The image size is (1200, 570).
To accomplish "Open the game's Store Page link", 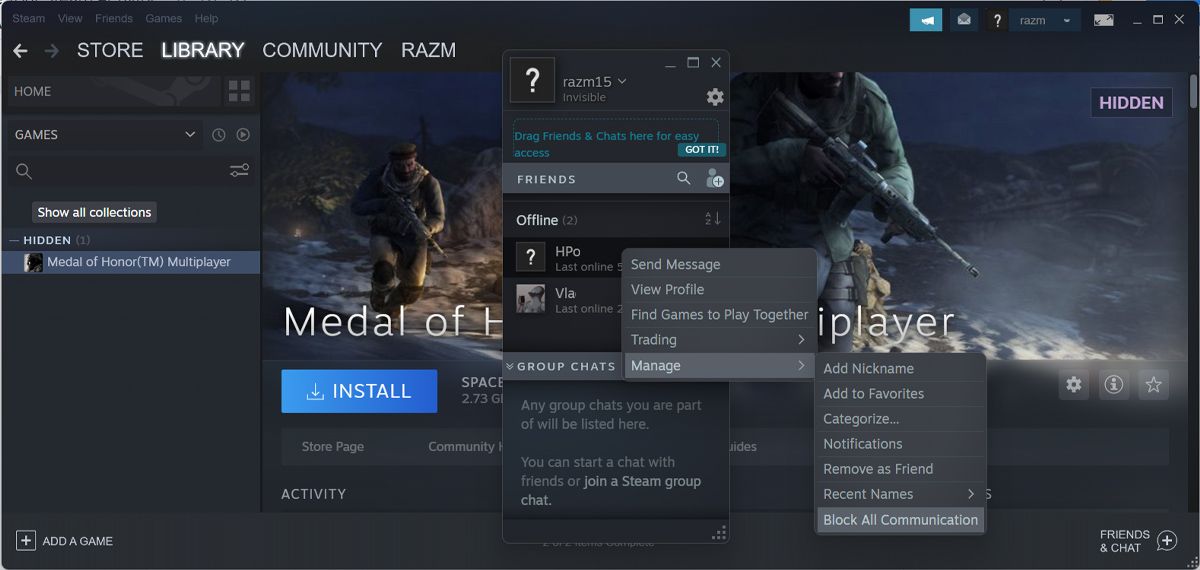I will [x=333, y=447].
